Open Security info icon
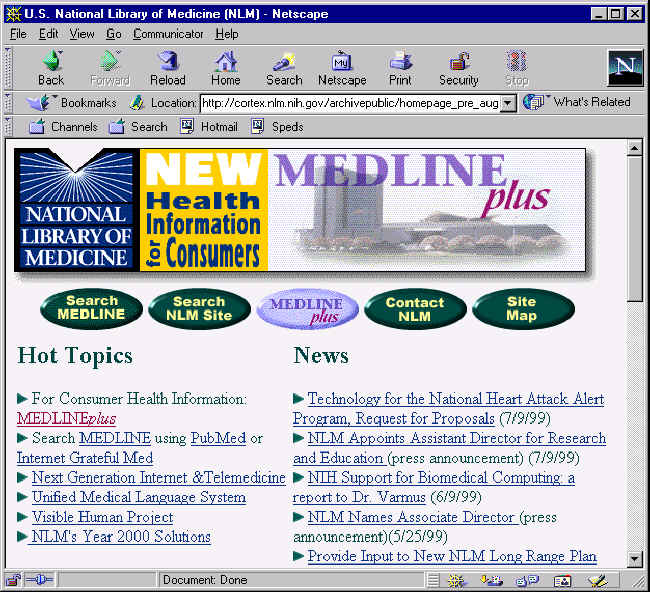 pos(458,68)
